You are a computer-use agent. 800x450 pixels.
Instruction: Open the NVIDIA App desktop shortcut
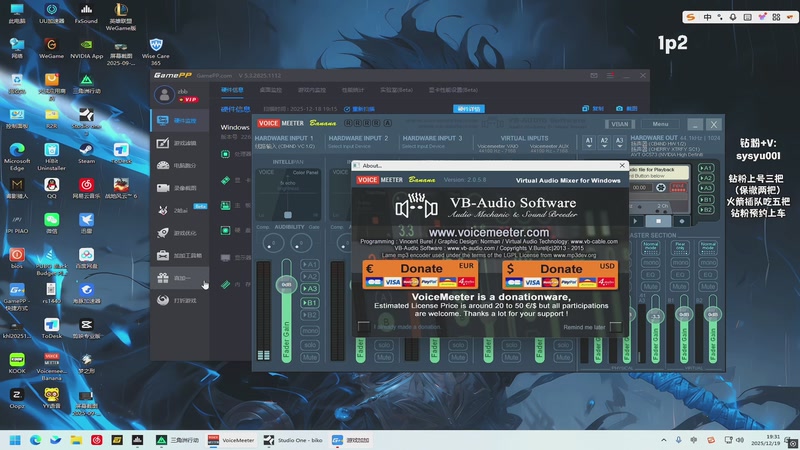pyautogui.click(x=86, y=49)
